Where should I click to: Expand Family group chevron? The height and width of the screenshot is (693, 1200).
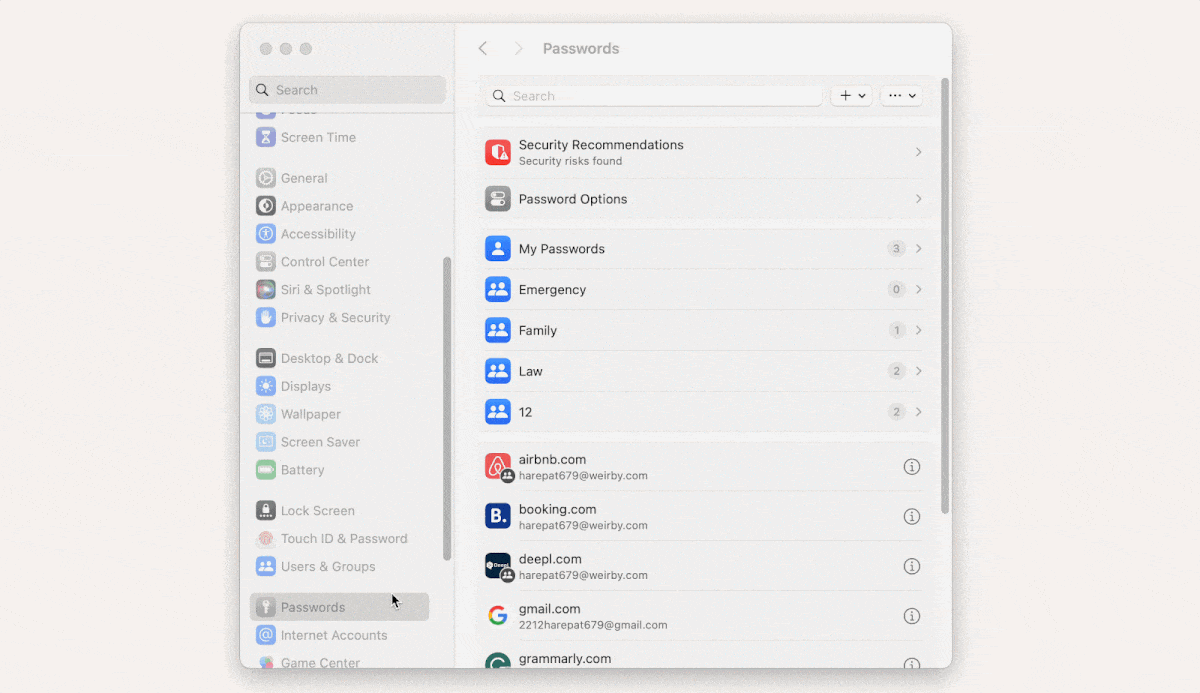pyautogui.click(x=919, y=330)
